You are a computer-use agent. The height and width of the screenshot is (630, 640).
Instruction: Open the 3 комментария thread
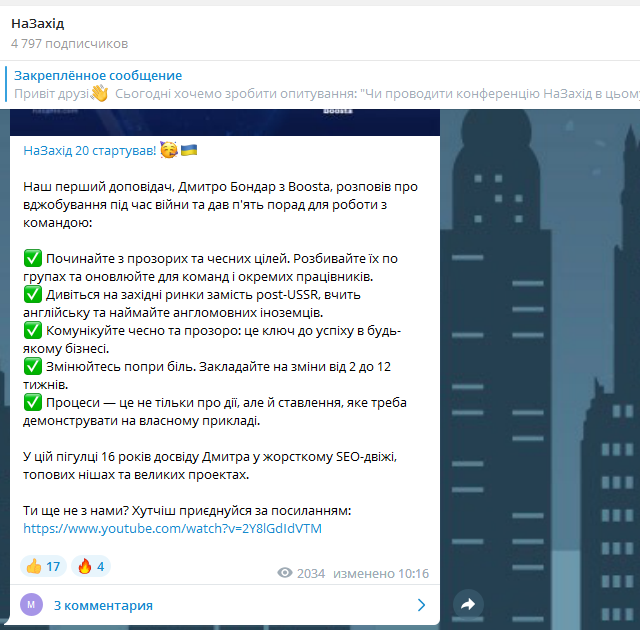pyautogui.click(x=225, y=605)
